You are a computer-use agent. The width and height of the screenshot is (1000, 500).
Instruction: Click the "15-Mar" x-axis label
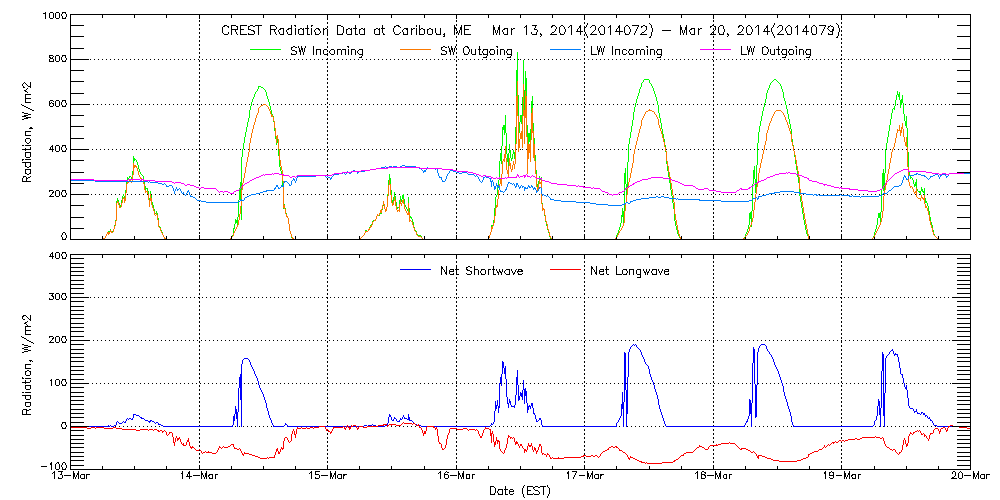point(328,475)
